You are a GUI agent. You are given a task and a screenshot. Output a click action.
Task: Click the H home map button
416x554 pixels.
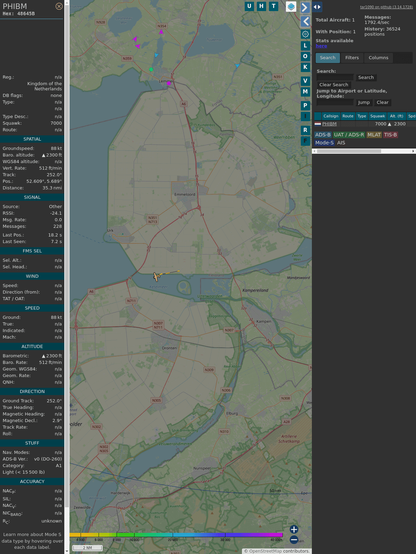[262, 6]
